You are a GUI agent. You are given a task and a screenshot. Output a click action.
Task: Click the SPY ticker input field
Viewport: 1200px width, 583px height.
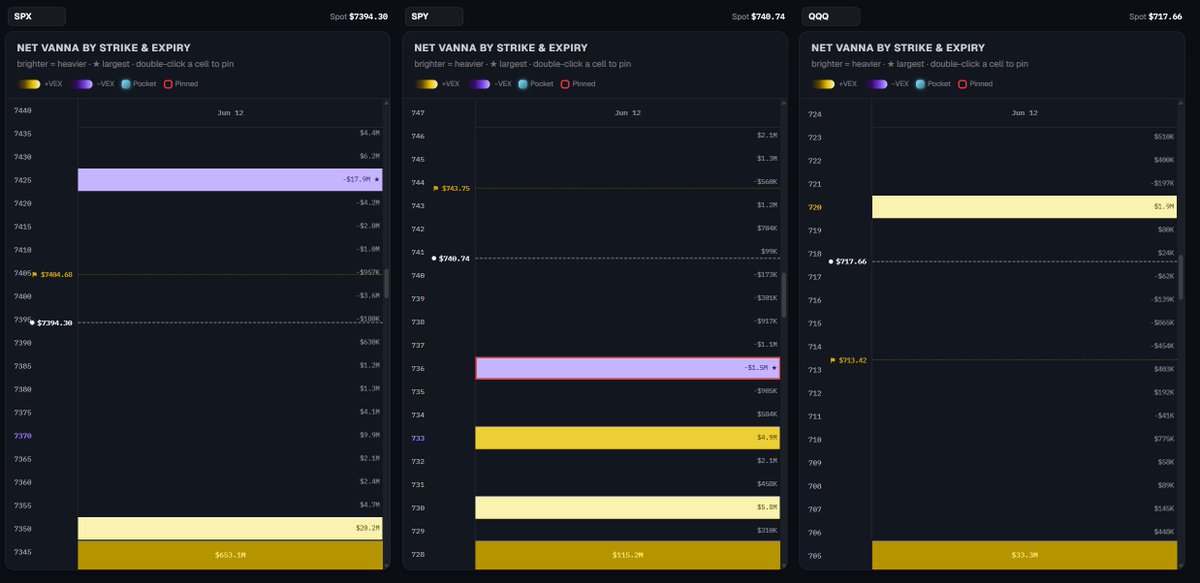pyautogui.click(x=434, y=16)
